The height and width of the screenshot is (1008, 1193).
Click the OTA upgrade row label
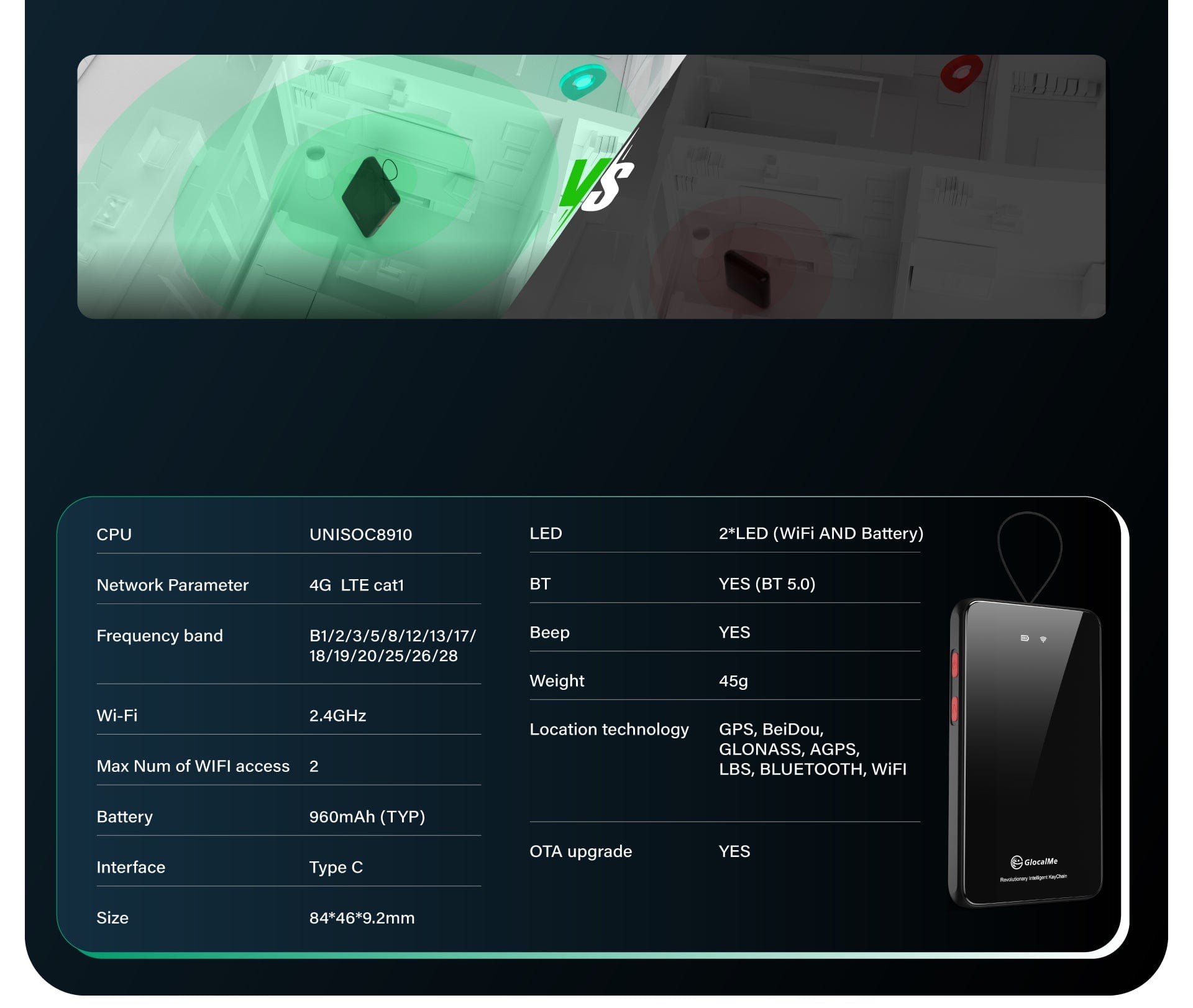(x=580, y=851)
